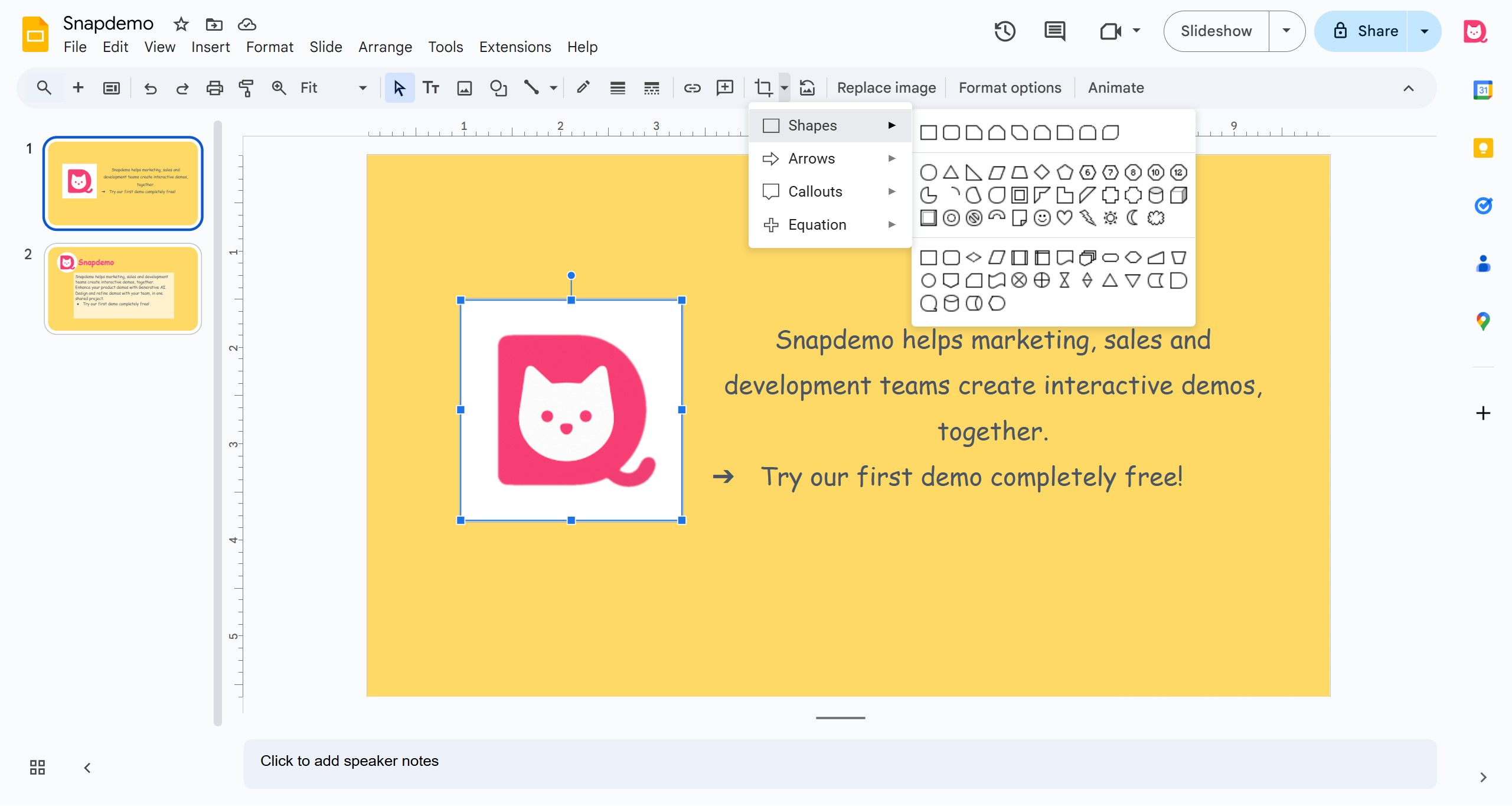This screenshot has height=806, width=1512.
Task: Open the insert shape tool
Action: 498,88
